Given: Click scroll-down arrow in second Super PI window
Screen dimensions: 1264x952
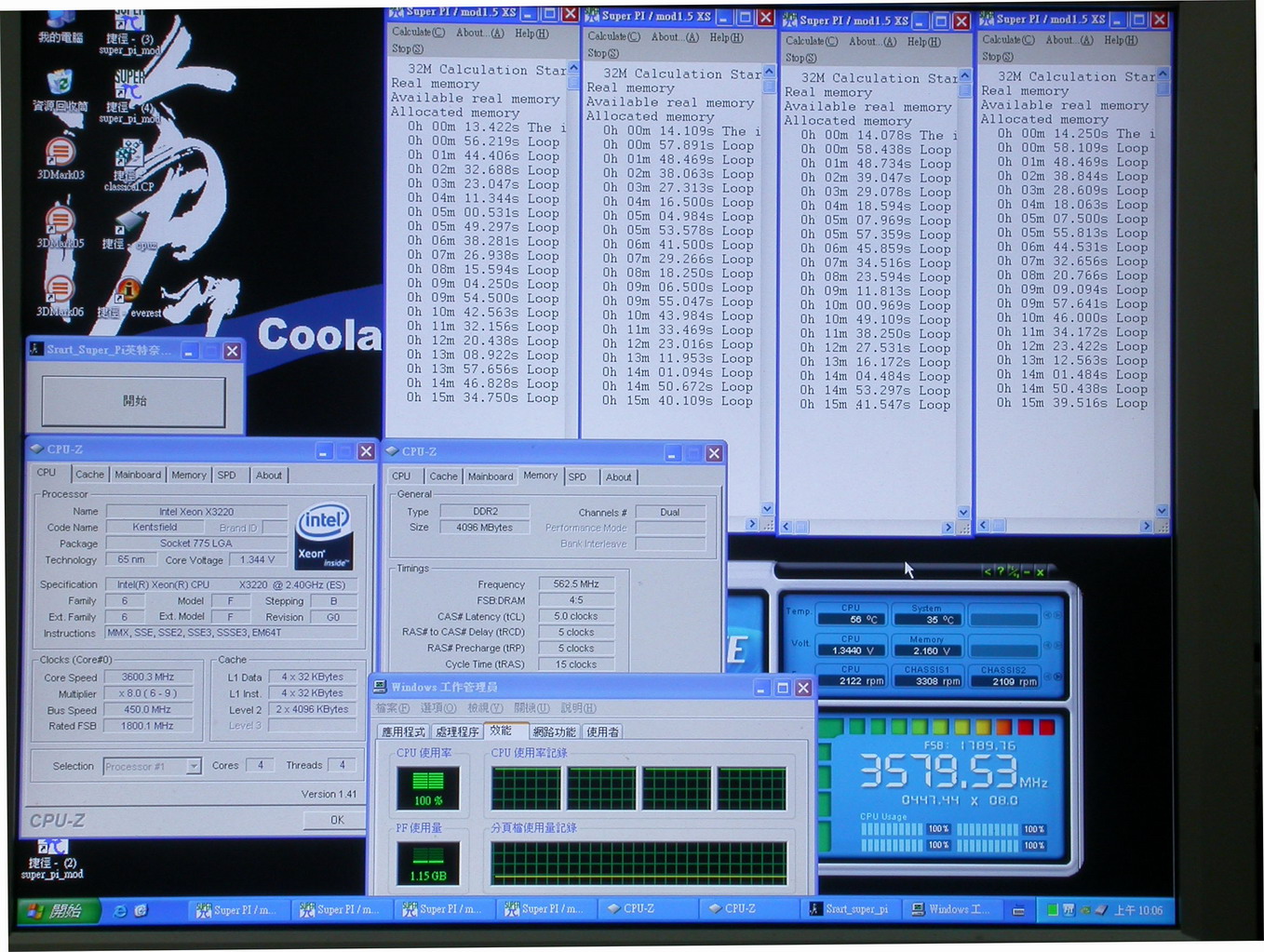Looking at the screenshot, I should [x=767, y=509].
